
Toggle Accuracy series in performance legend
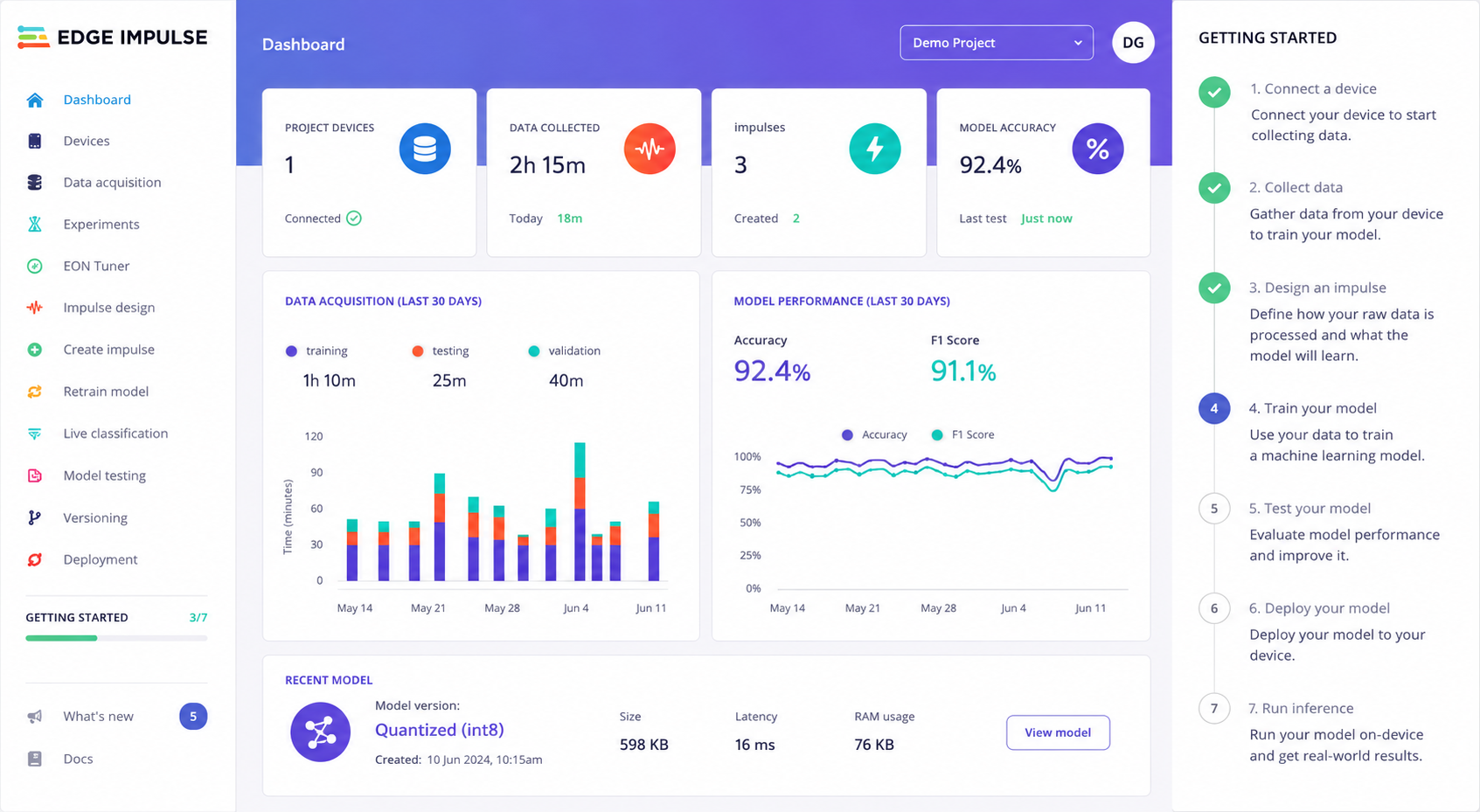point(874,435)
